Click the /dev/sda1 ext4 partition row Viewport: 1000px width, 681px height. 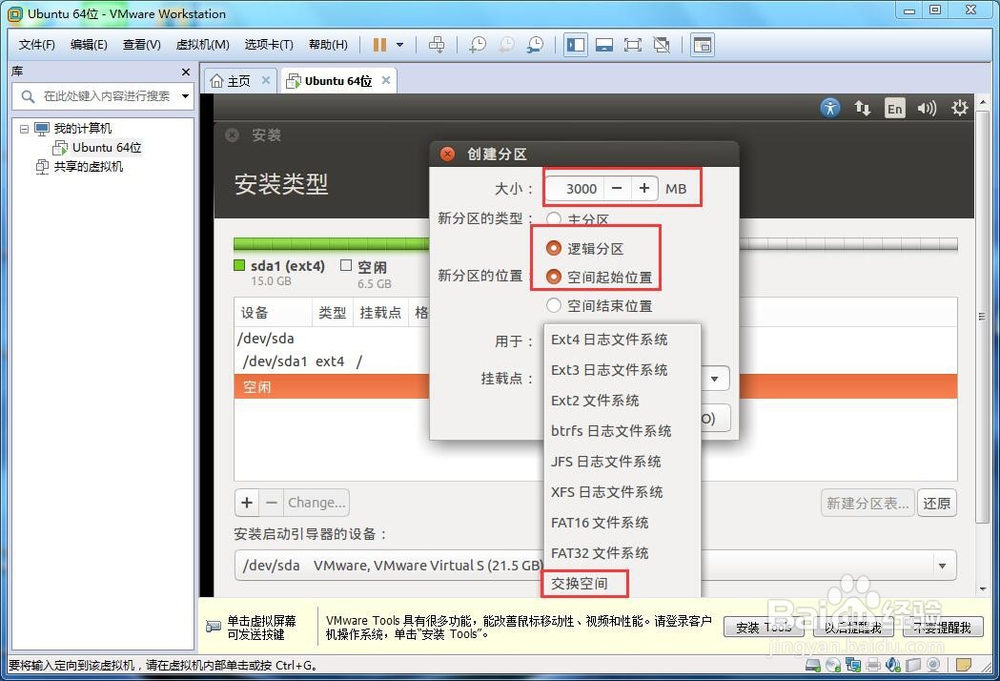point(332,362)
